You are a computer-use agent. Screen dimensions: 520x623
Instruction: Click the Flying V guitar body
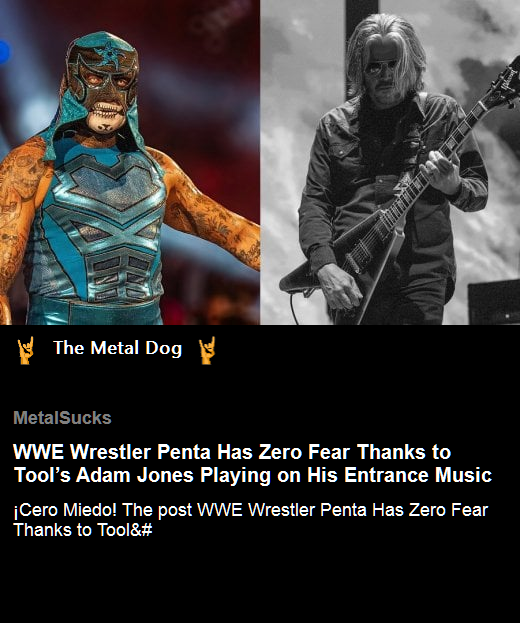(x=350, y=262)
